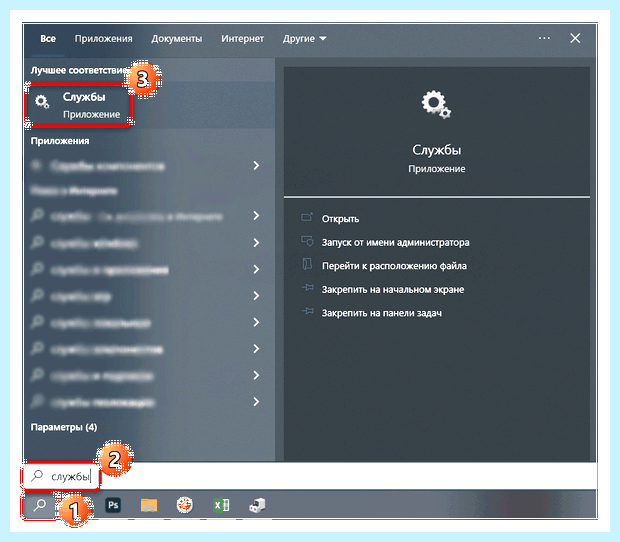Open Excel from the taskbar
This screenshot has height=542, width=620.
click(221, 505)
